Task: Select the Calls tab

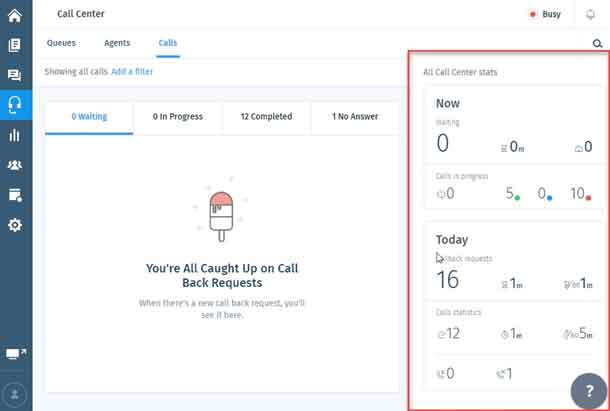Action: 168,43
